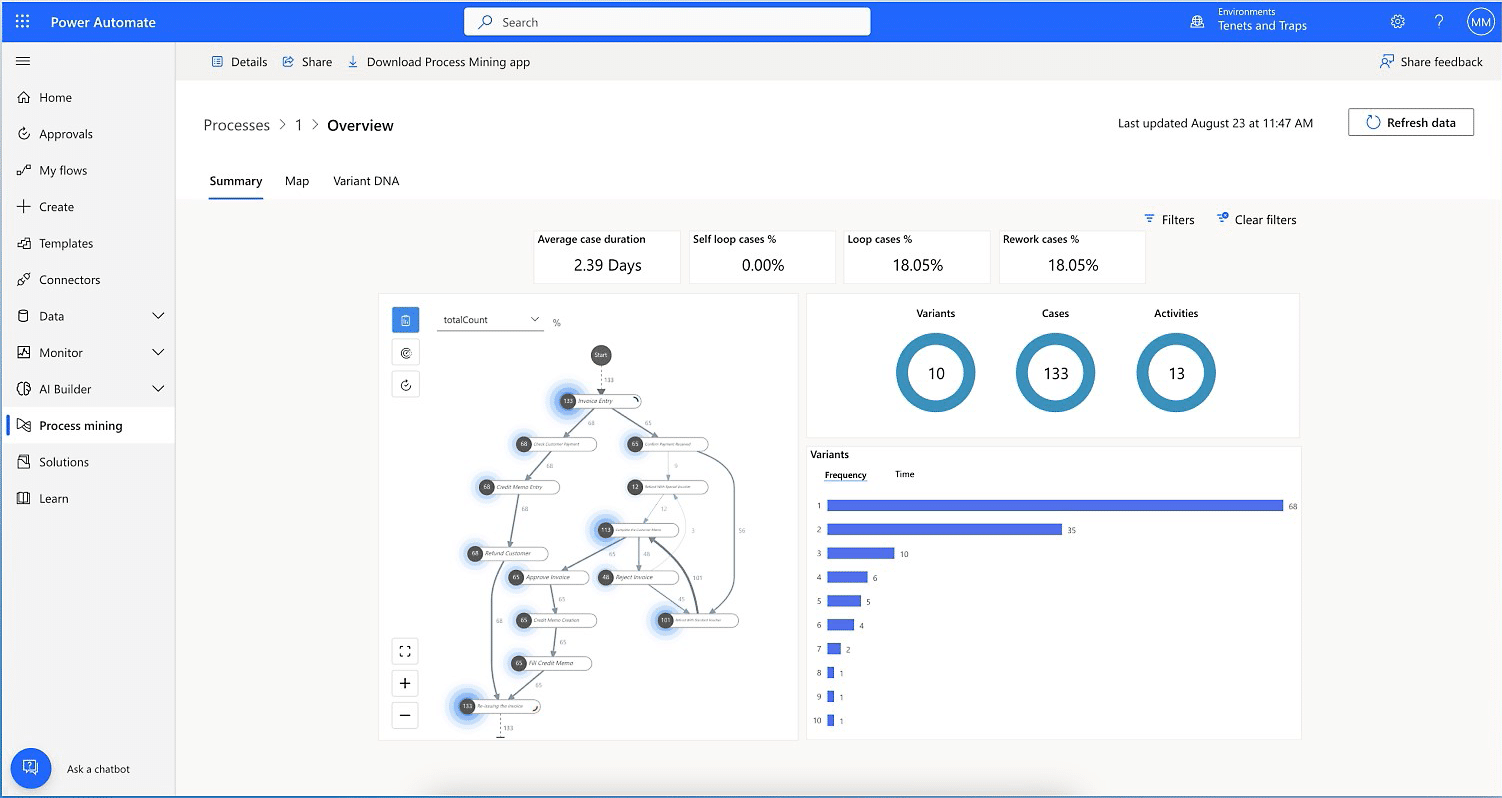1502x798 pixels.
Task: Clear all applied filters
Action: 1256,219
